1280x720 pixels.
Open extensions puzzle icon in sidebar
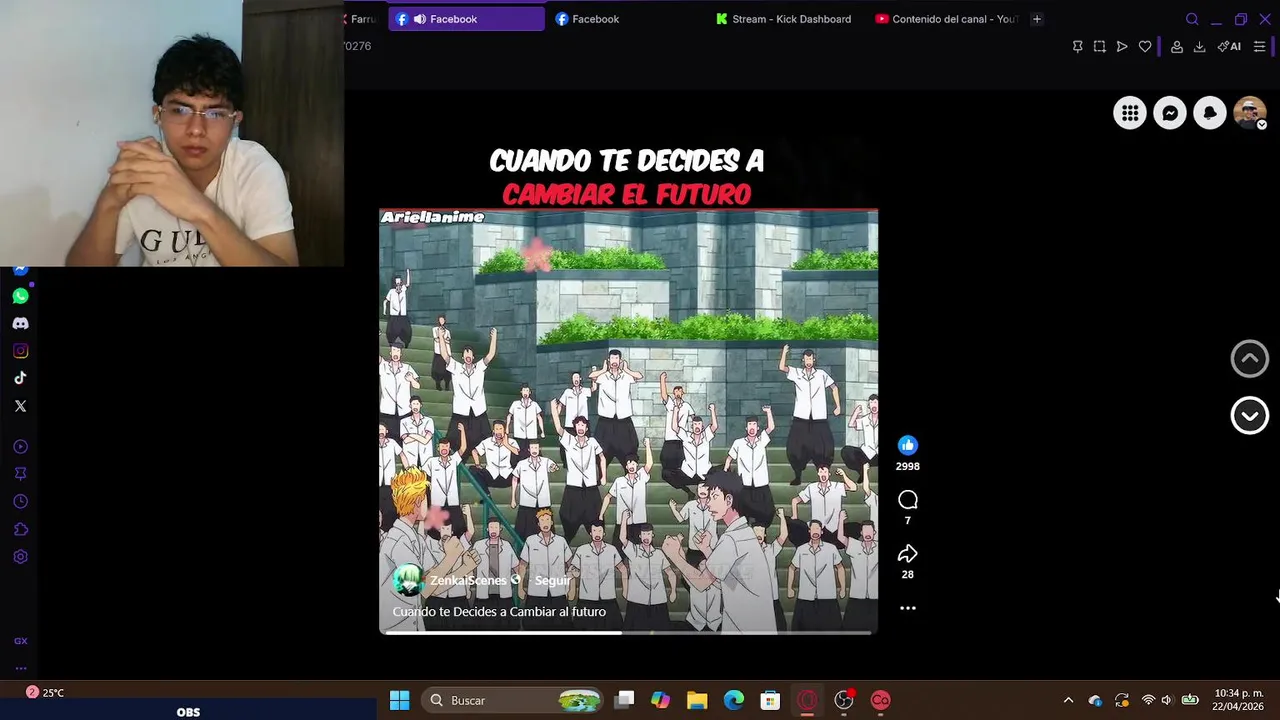[20, 529]
